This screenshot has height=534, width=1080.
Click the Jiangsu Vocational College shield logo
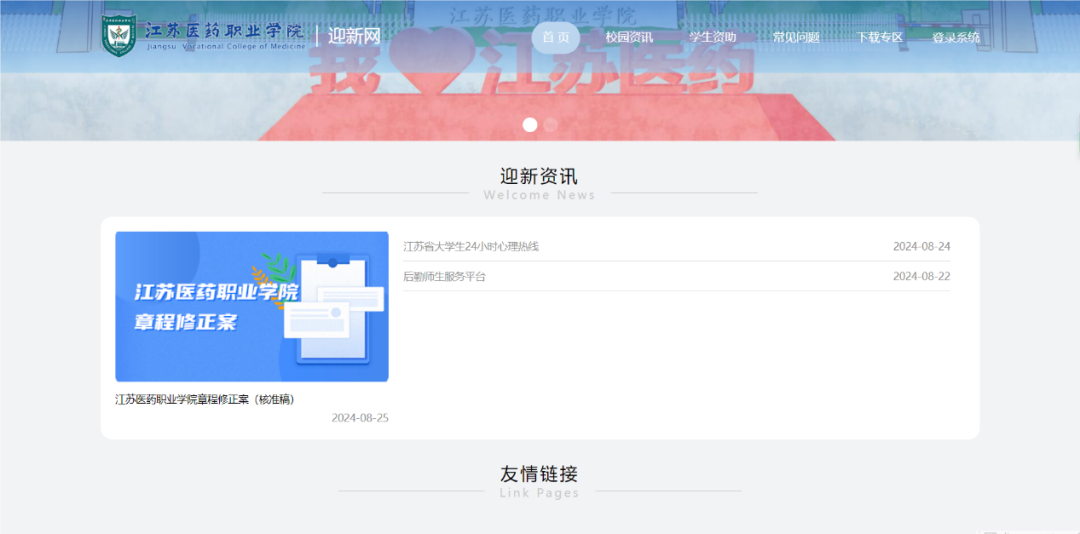point(119,35)
